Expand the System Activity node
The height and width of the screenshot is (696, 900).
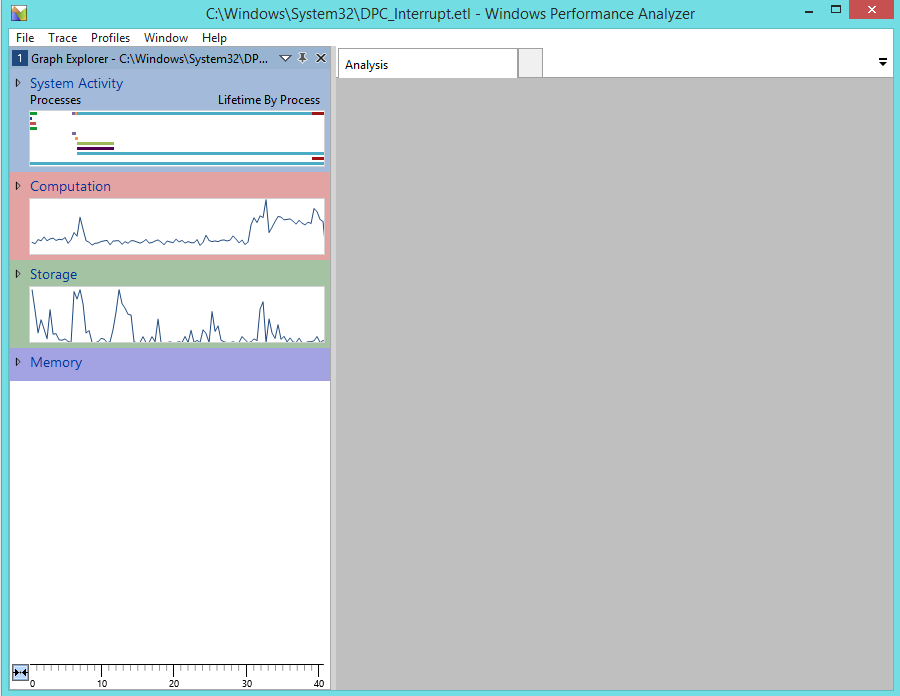pyautogui.click(x=18, y=83)
